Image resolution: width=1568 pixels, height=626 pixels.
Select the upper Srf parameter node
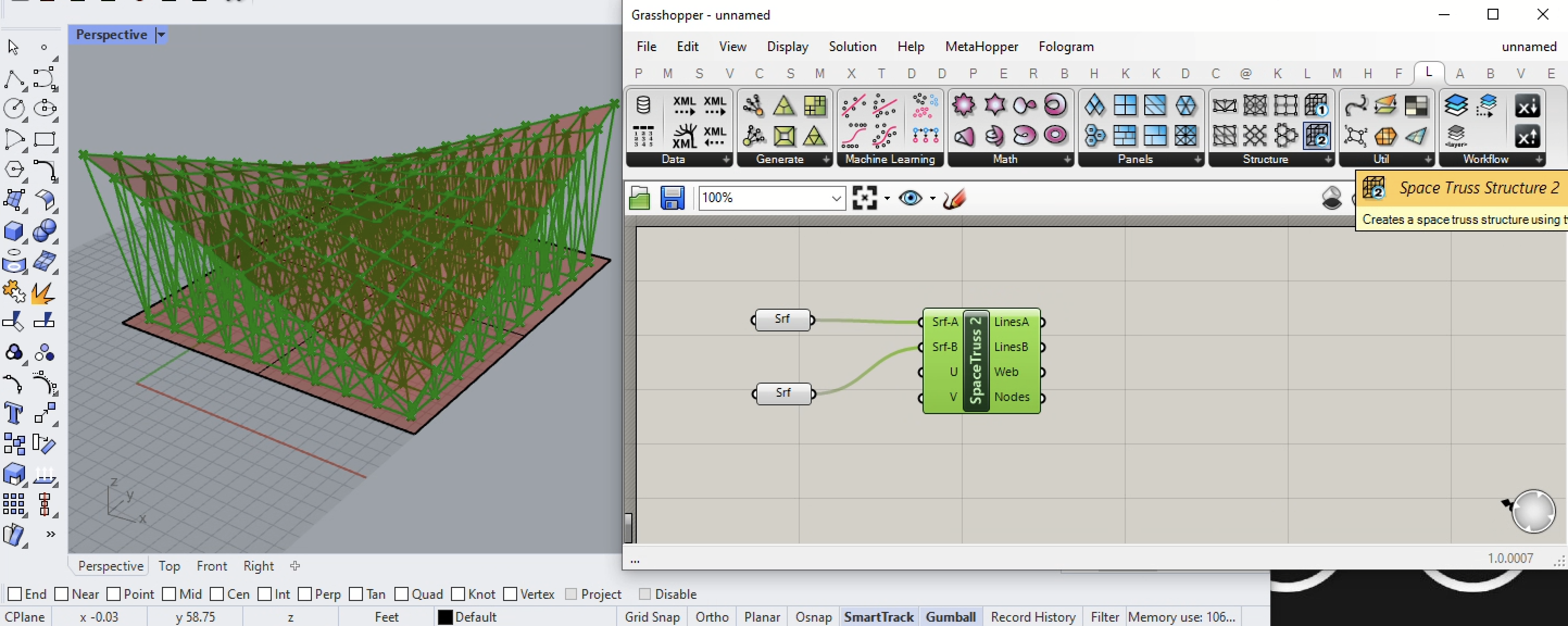coord(782,319)
